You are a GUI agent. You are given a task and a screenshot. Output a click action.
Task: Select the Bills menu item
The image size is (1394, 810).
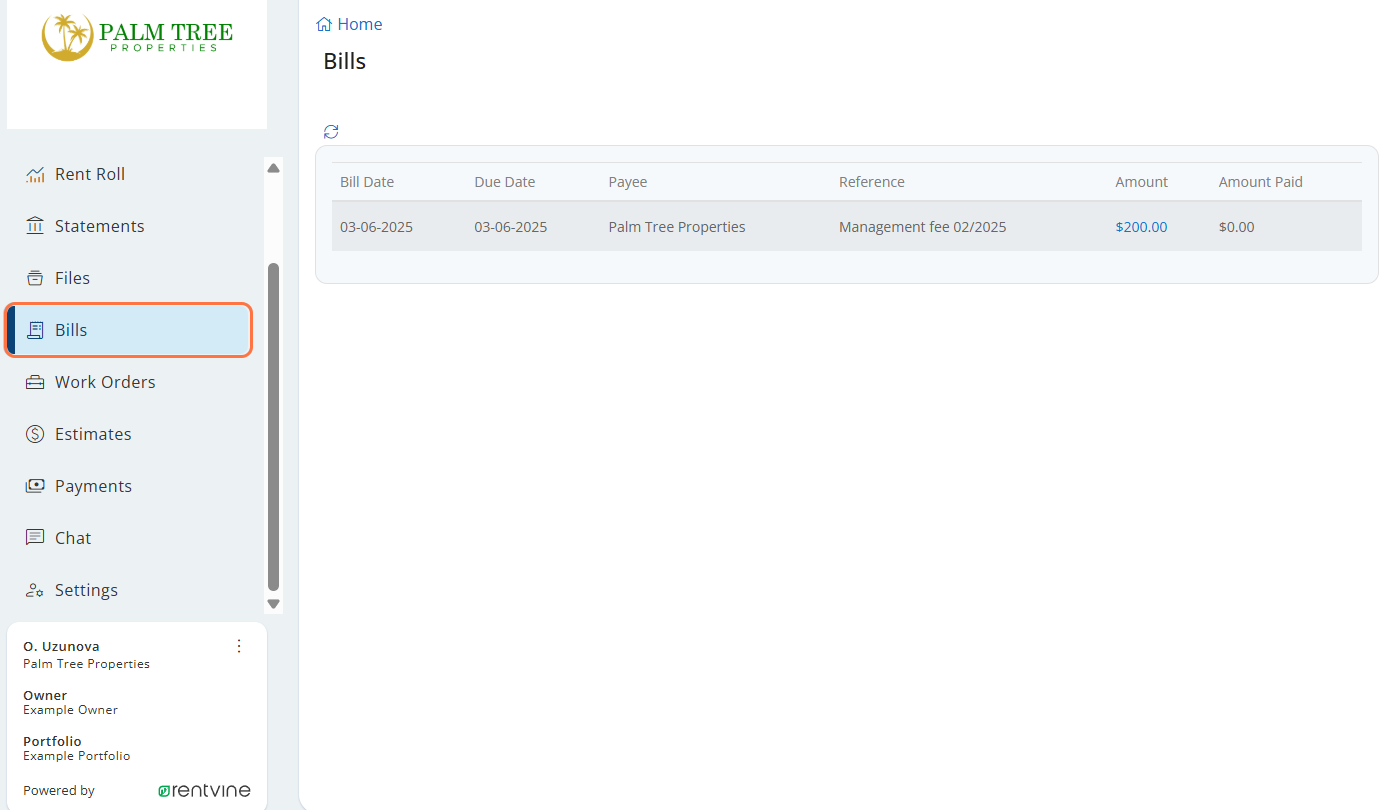pyautogui.click(x=129, y=330)
